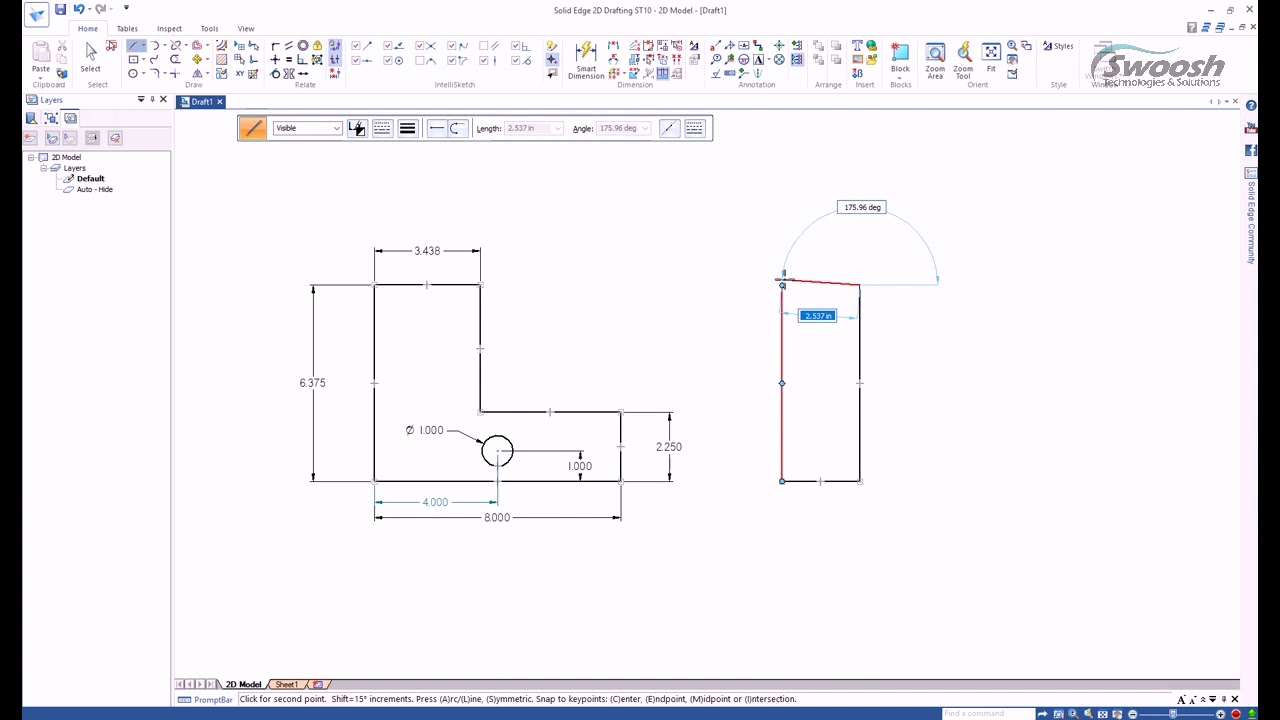Open the Styles button
This screenshot has width=1280, height=720.
point(1057,46)
